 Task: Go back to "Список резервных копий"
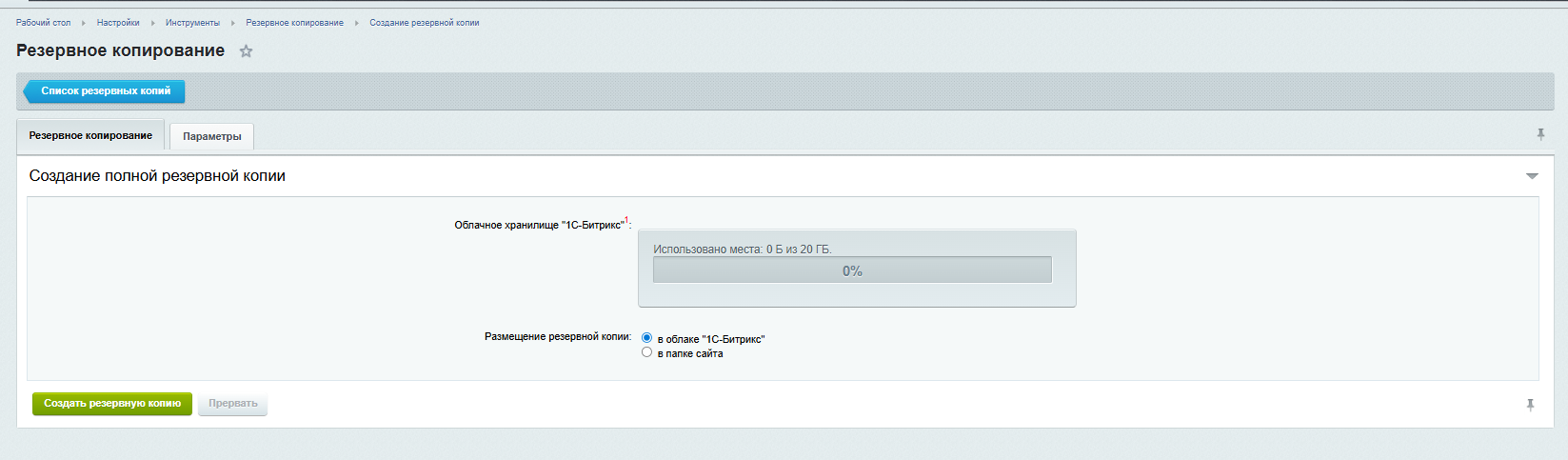coord(105,91)
